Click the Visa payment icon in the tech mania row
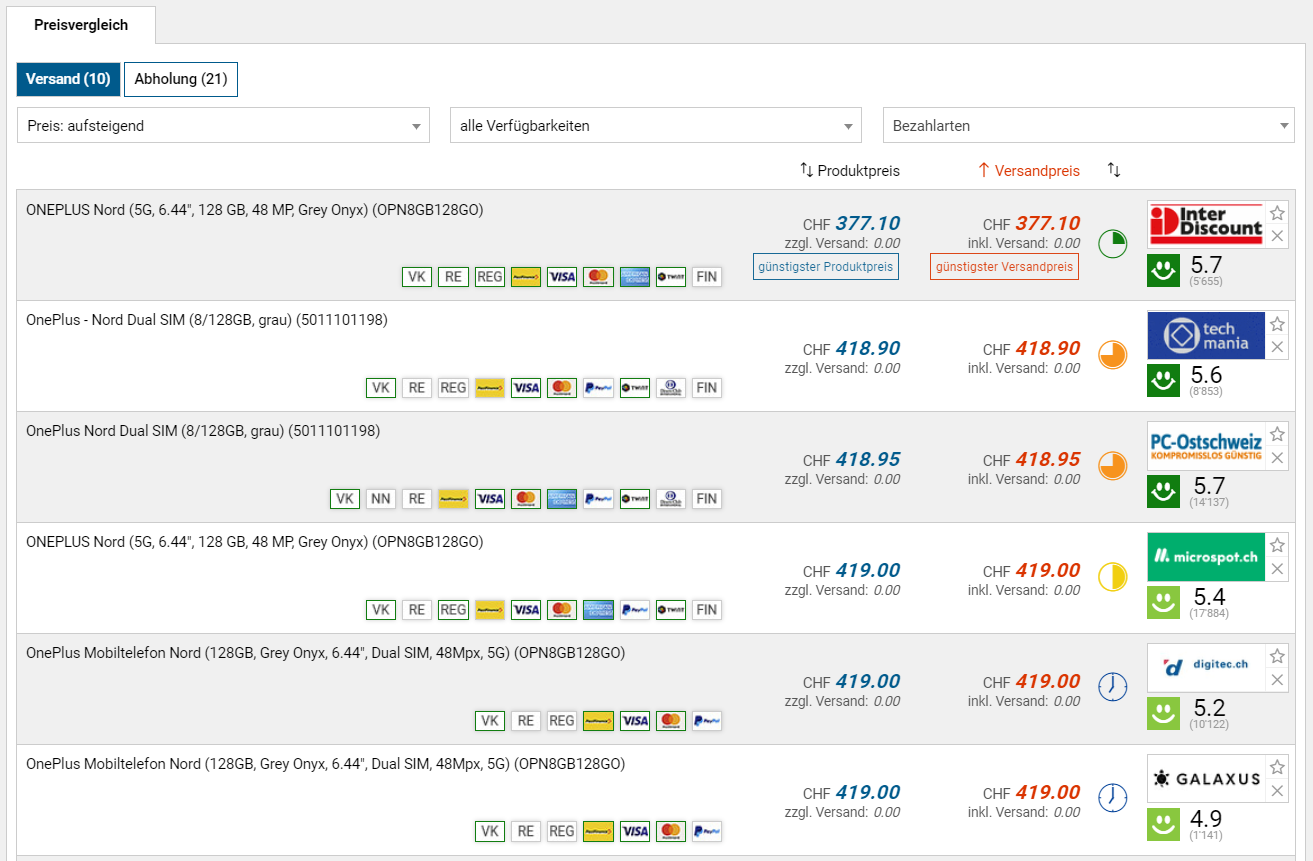1313x861 pixels. pyautogui.click(x=526, y=388)
